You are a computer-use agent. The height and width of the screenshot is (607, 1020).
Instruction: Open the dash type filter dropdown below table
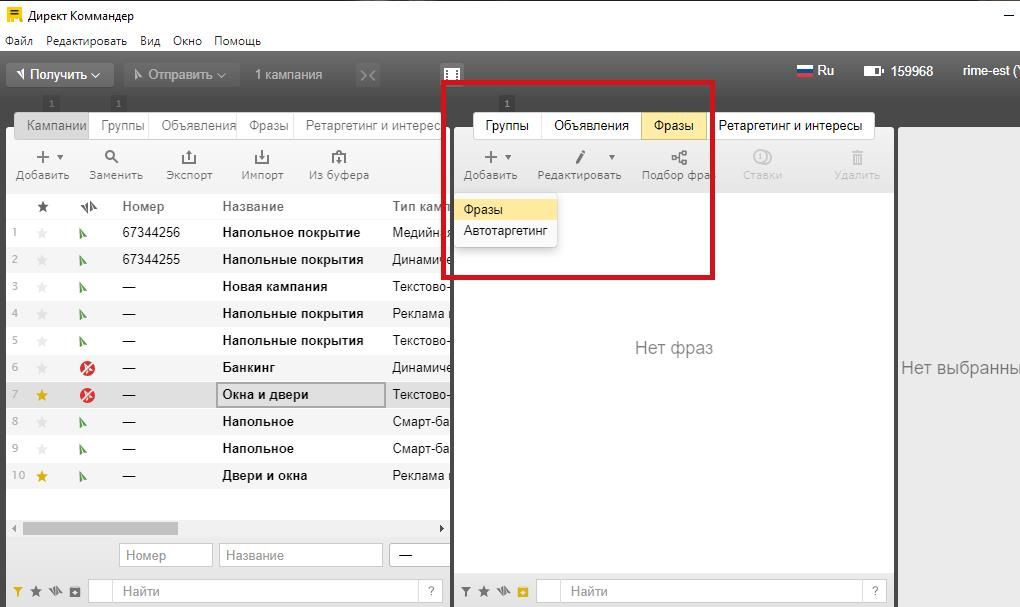419,555
